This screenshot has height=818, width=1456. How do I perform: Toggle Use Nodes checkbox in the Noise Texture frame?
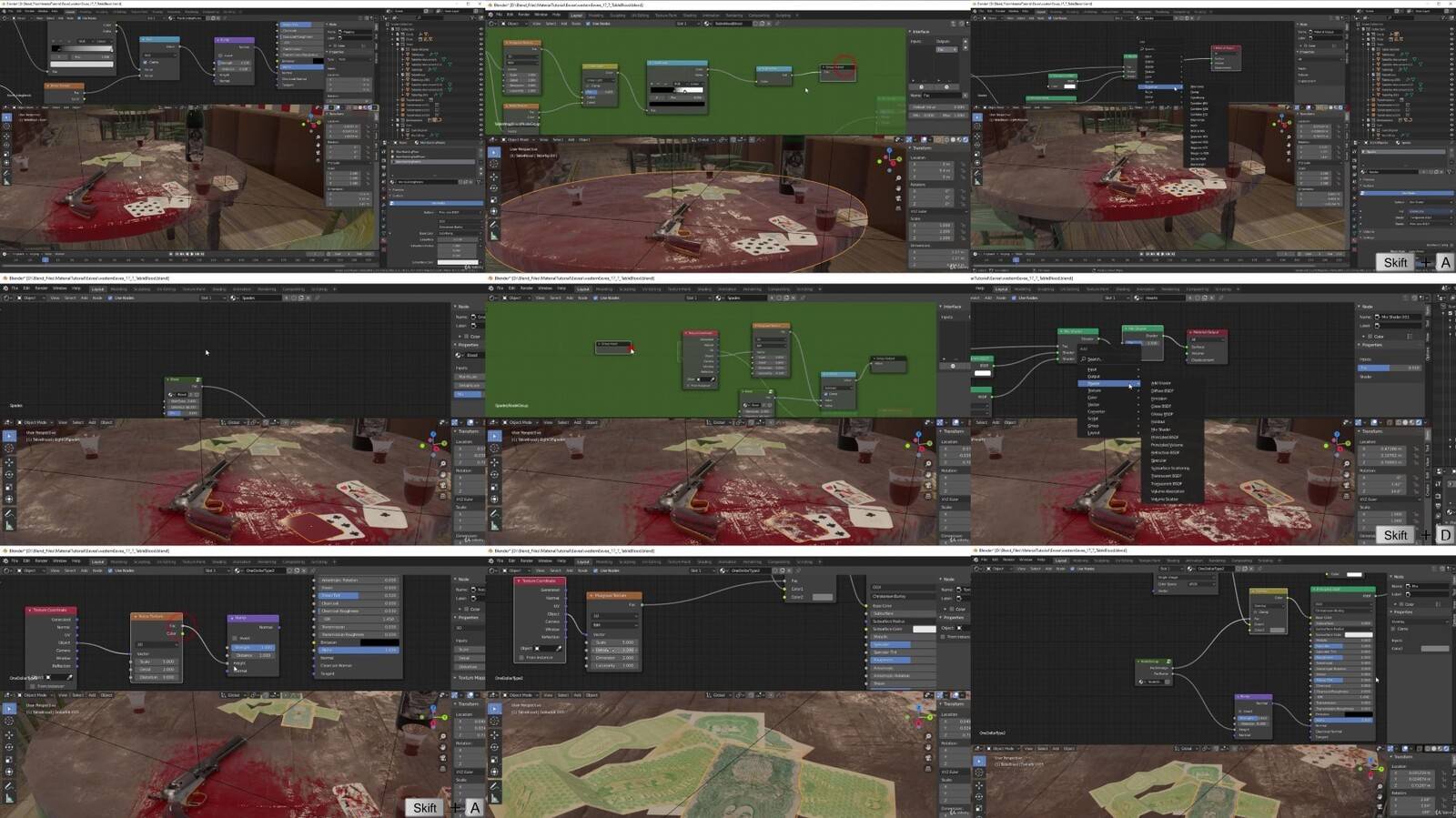coord(110,571)
